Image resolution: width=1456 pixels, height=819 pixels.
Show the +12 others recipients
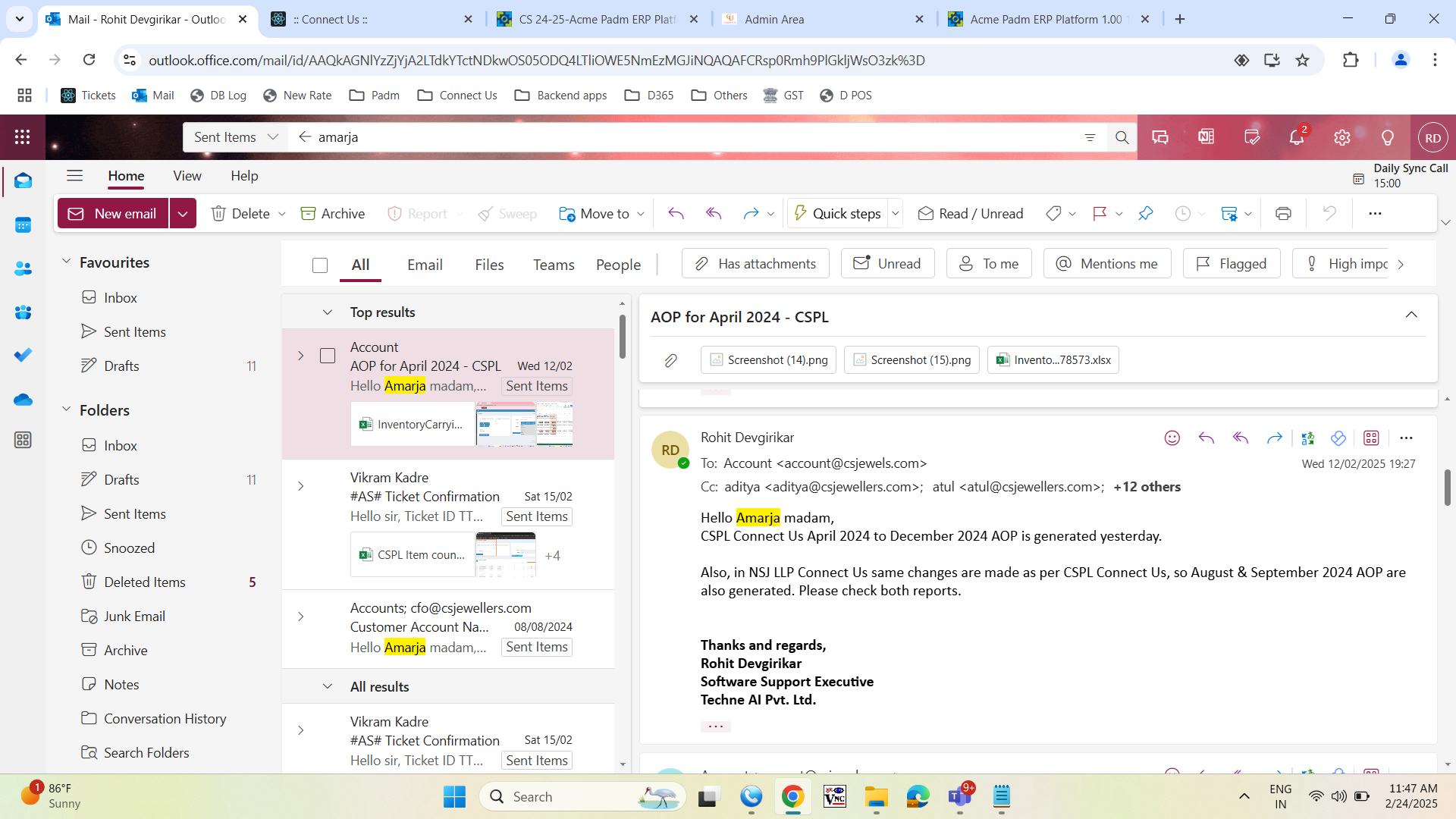[1147, 487]
